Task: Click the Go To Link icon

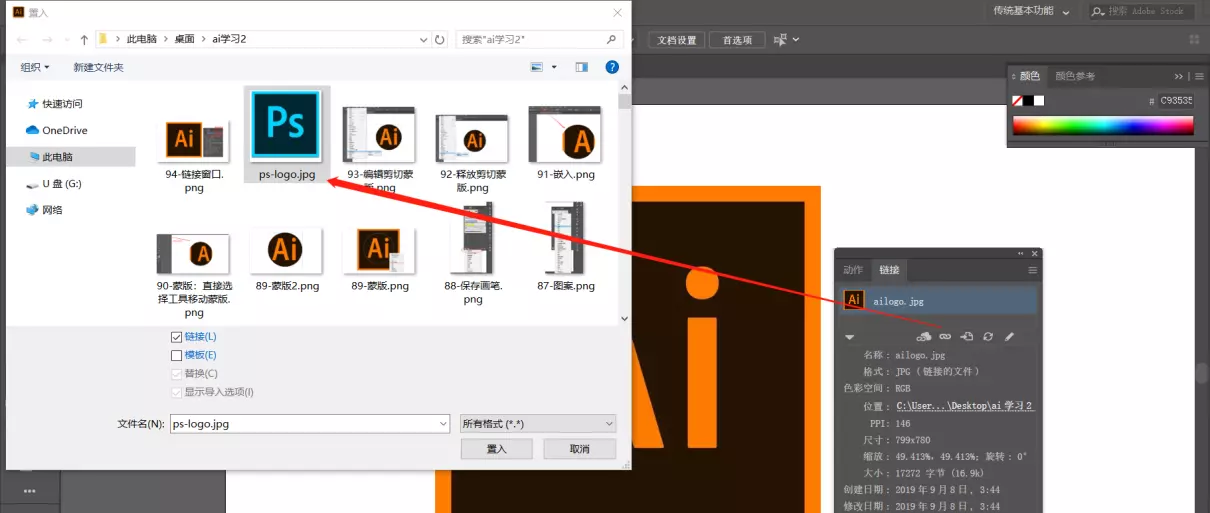Action: click(967, 337)
